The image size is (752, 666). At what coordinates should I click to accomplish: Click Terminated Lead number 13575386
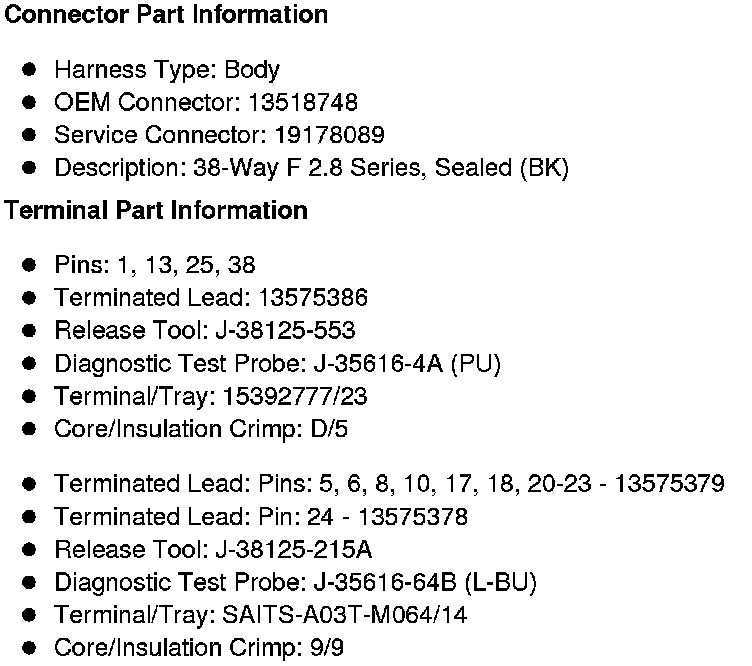click(x=313, y=297)
